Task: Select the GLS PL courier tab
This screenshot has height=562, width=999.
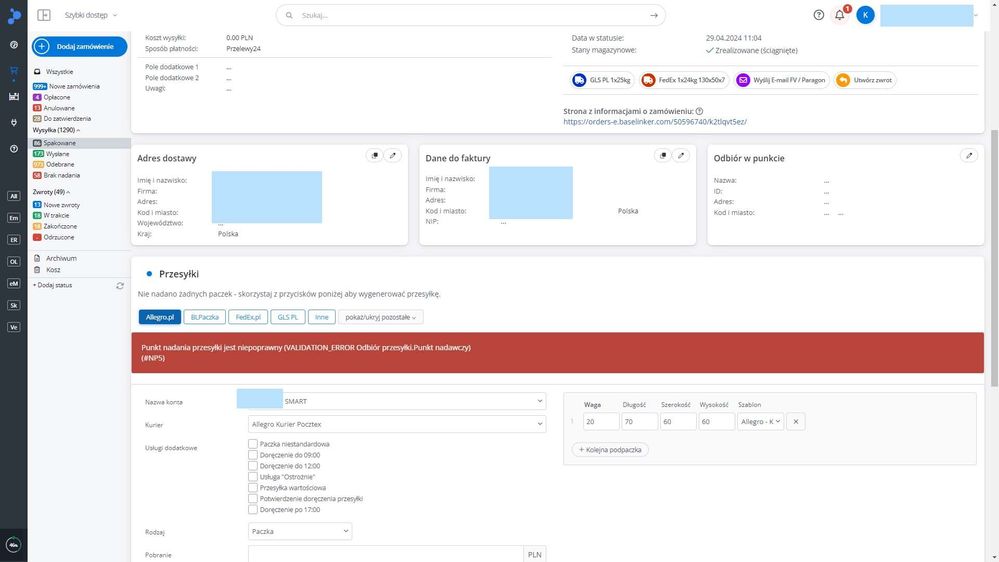Action: [287, 317]
